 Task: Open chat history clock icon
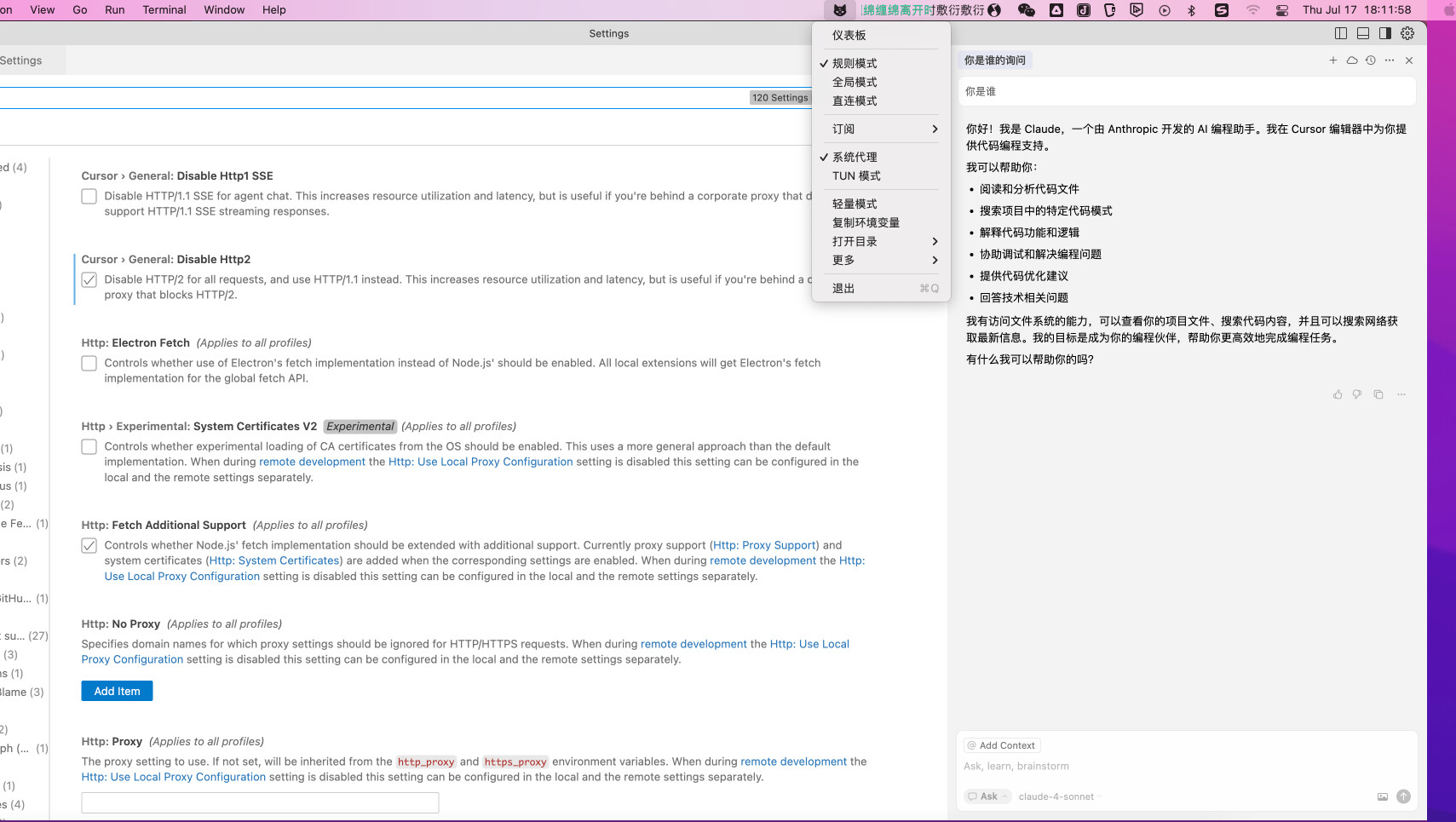point(1371,60)
